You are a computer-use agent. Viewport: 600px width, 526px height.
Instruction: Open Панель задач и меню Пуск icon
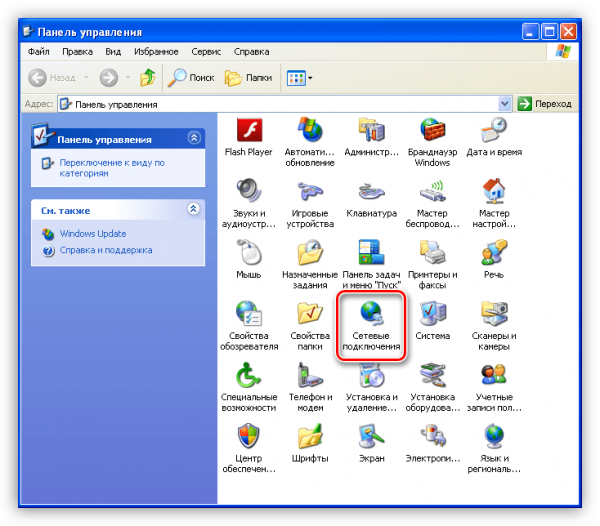coord(371,252)
